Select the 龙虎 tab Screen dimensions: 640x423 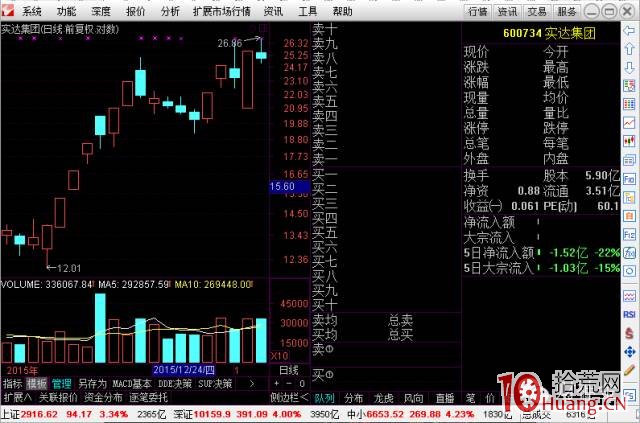(x=384, y=398)
